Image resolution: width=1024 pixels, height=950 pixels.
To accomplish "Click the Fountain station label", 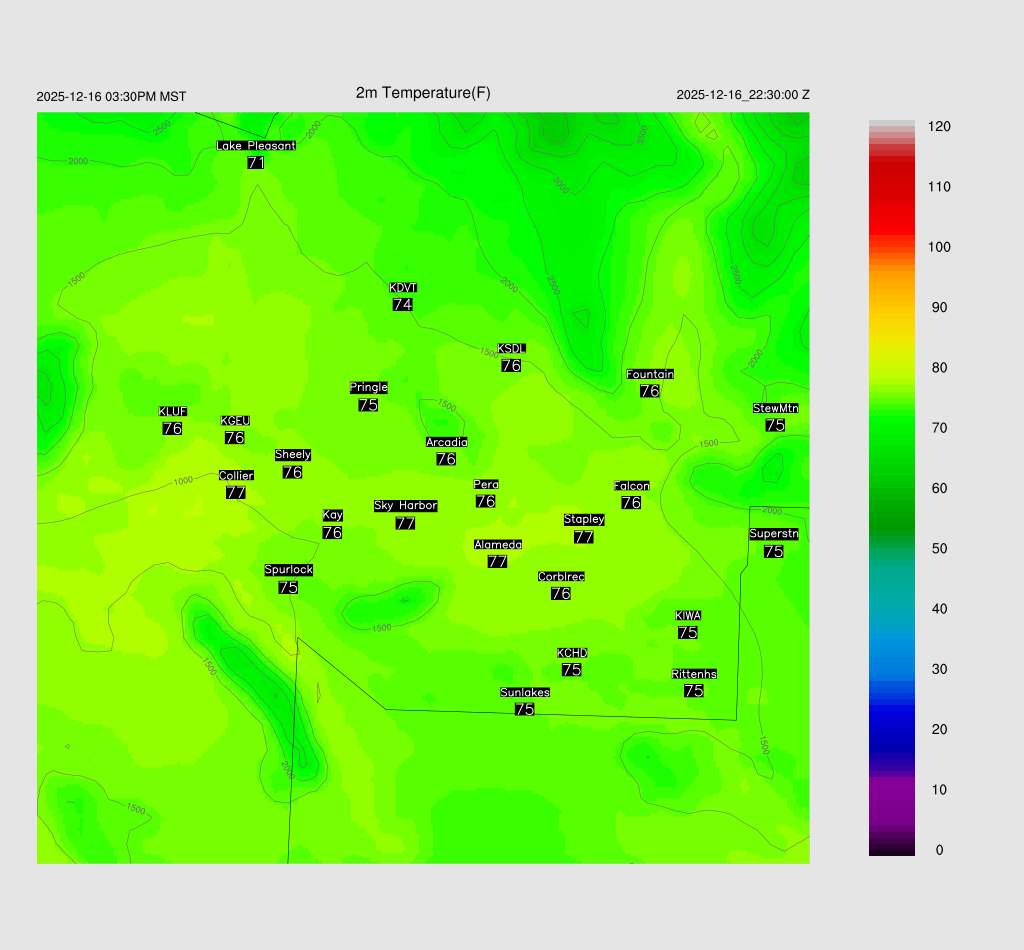I will 650,375.
